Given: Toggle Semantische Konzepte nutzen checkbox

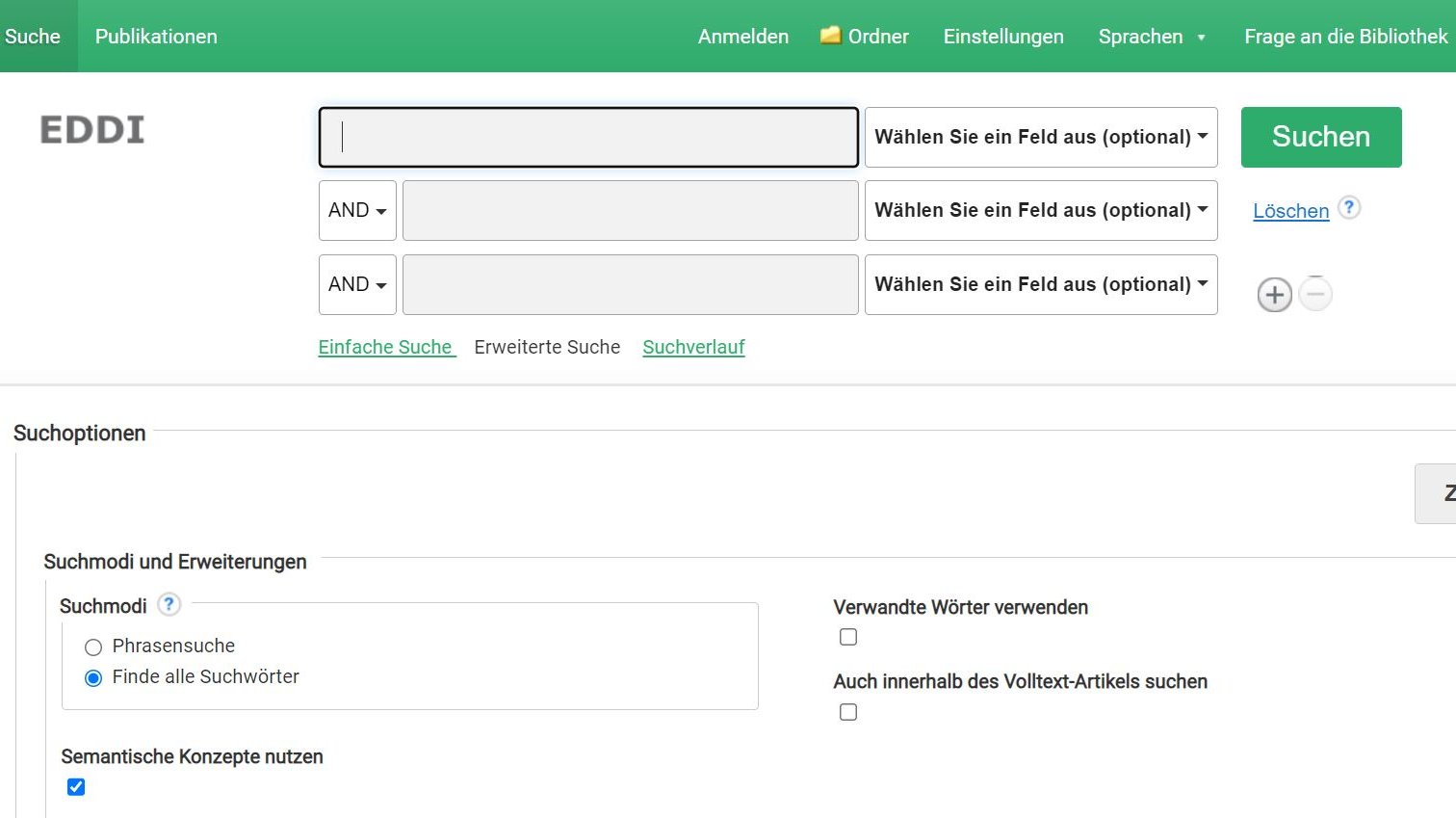Looking at the screenshot, I should pyautogui.click(x=76, y=787).
